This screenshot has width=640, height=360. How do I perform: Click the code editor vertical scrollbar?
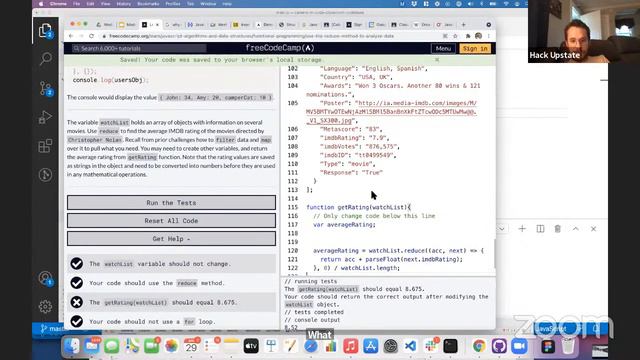point(494,253)
